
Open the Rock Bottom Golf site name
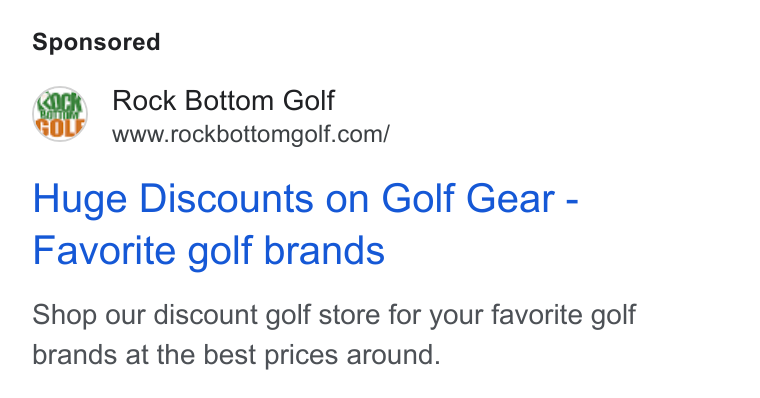pos(223,101)
